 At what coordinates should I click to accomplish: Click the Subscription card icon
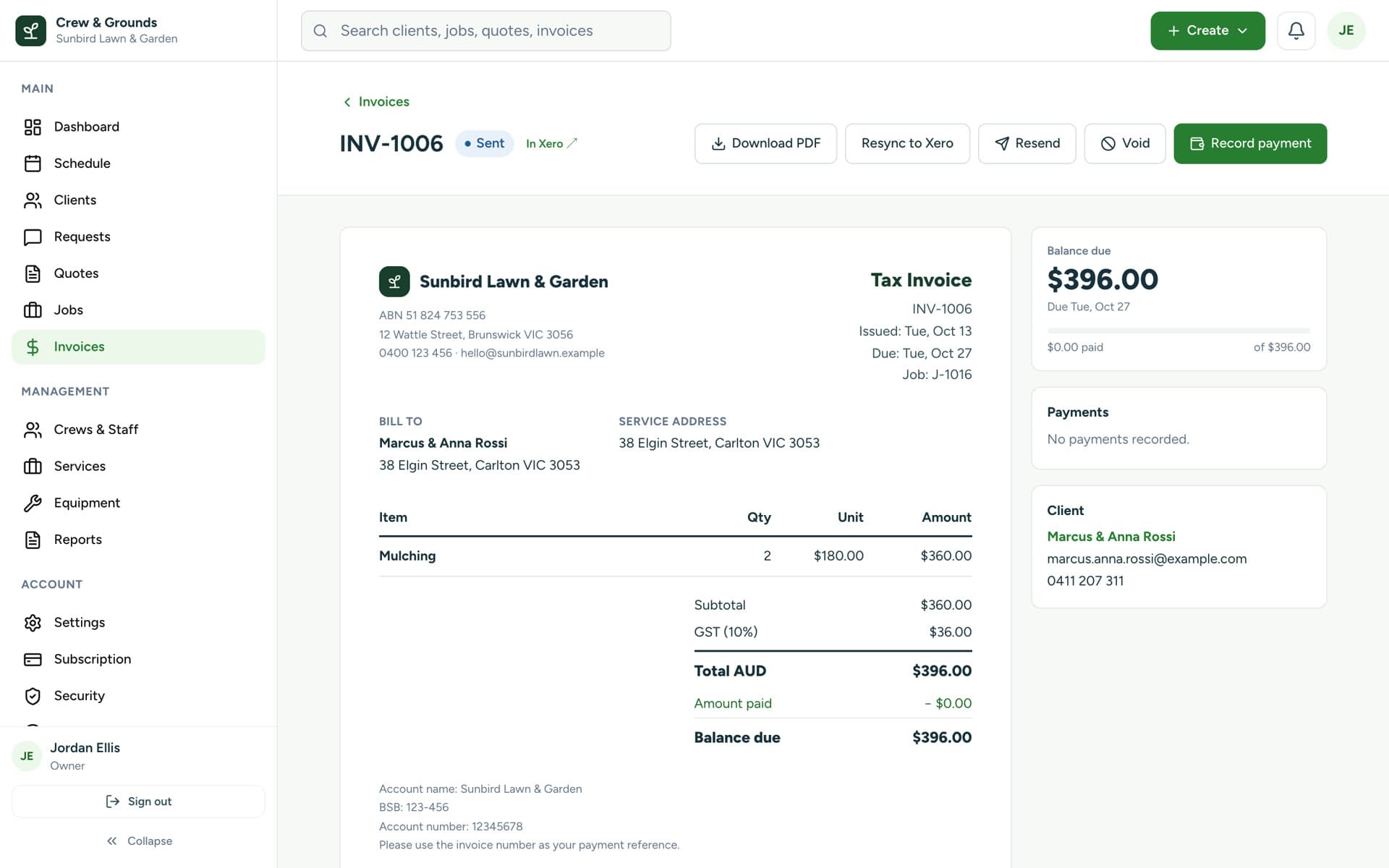click(33, 660)
